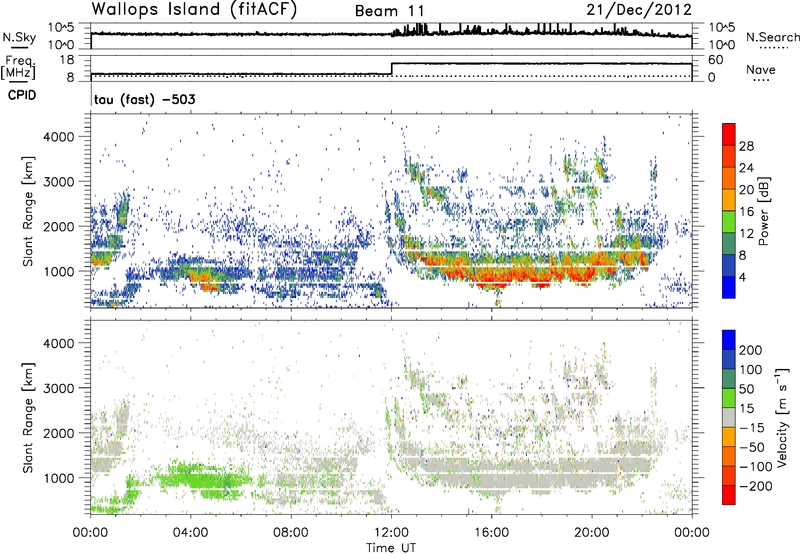Screen dimensions: 800x554
Task: Click the '18' frequency axis tick
Action: click(x=68, y=60)
